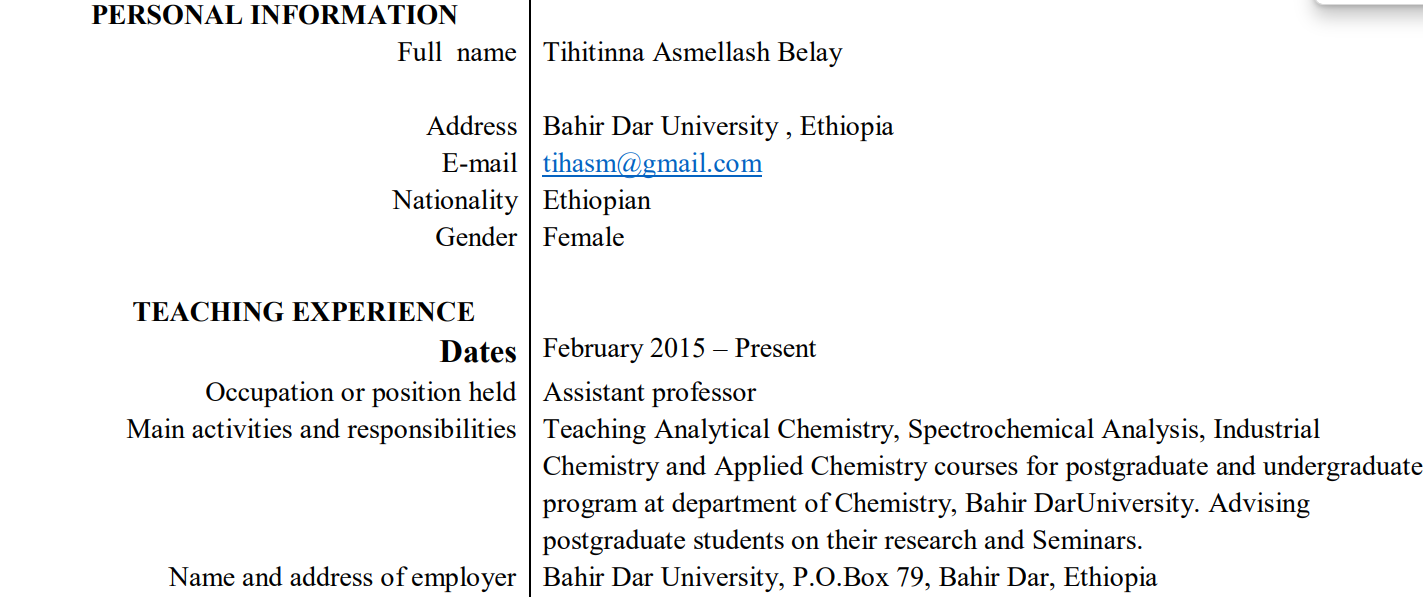Click the PERSONAL INFORMATION heading
This screenshot has width=1423, height=597.
coord(275,16)
